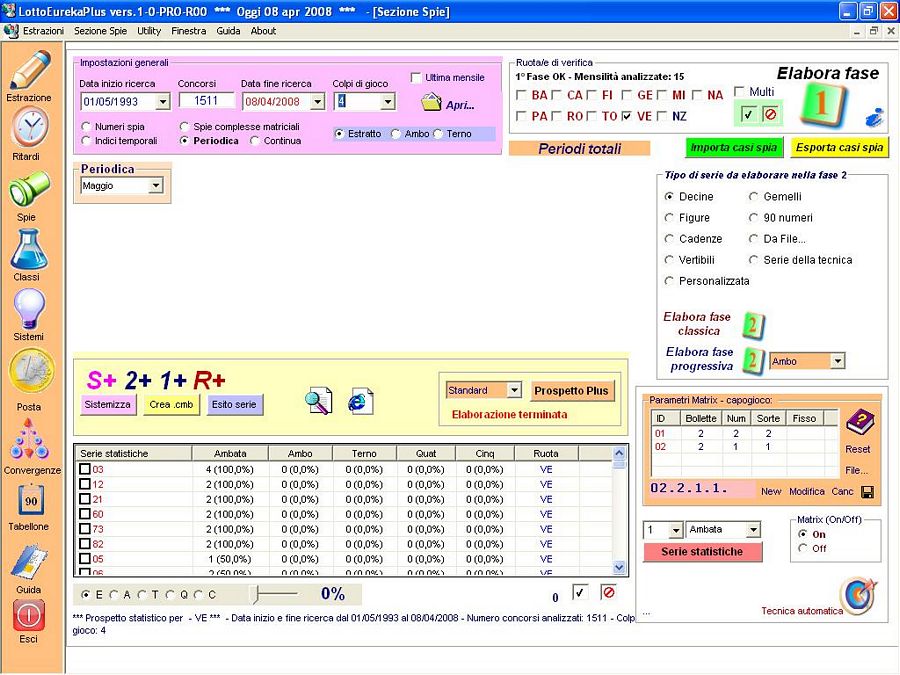Expand the Standard prospetto dropdown
This screenshot has width=900, height=675.
coord(514,390)
